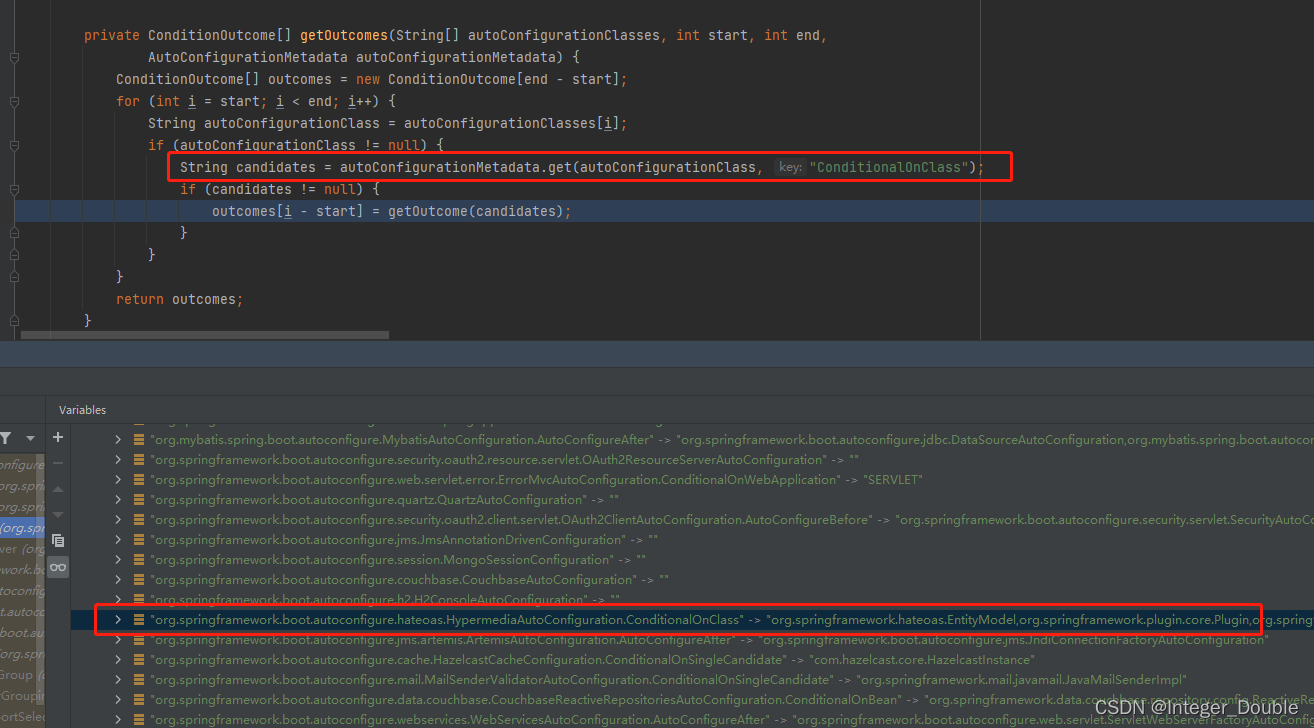Click map entry icon of CouchbaseAutoConfiguration row

pyautogui.click(x=139, y=580)
